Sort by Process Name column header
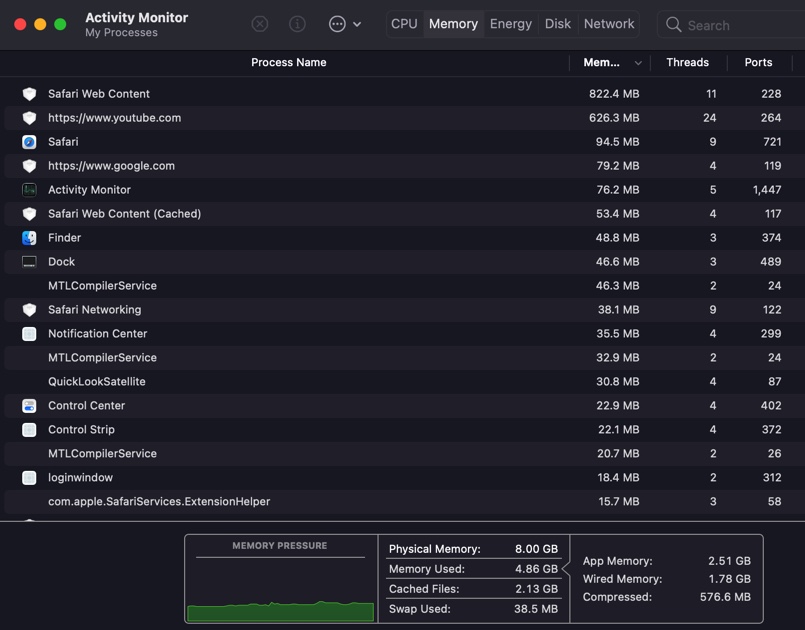 (x=289, y=63)
